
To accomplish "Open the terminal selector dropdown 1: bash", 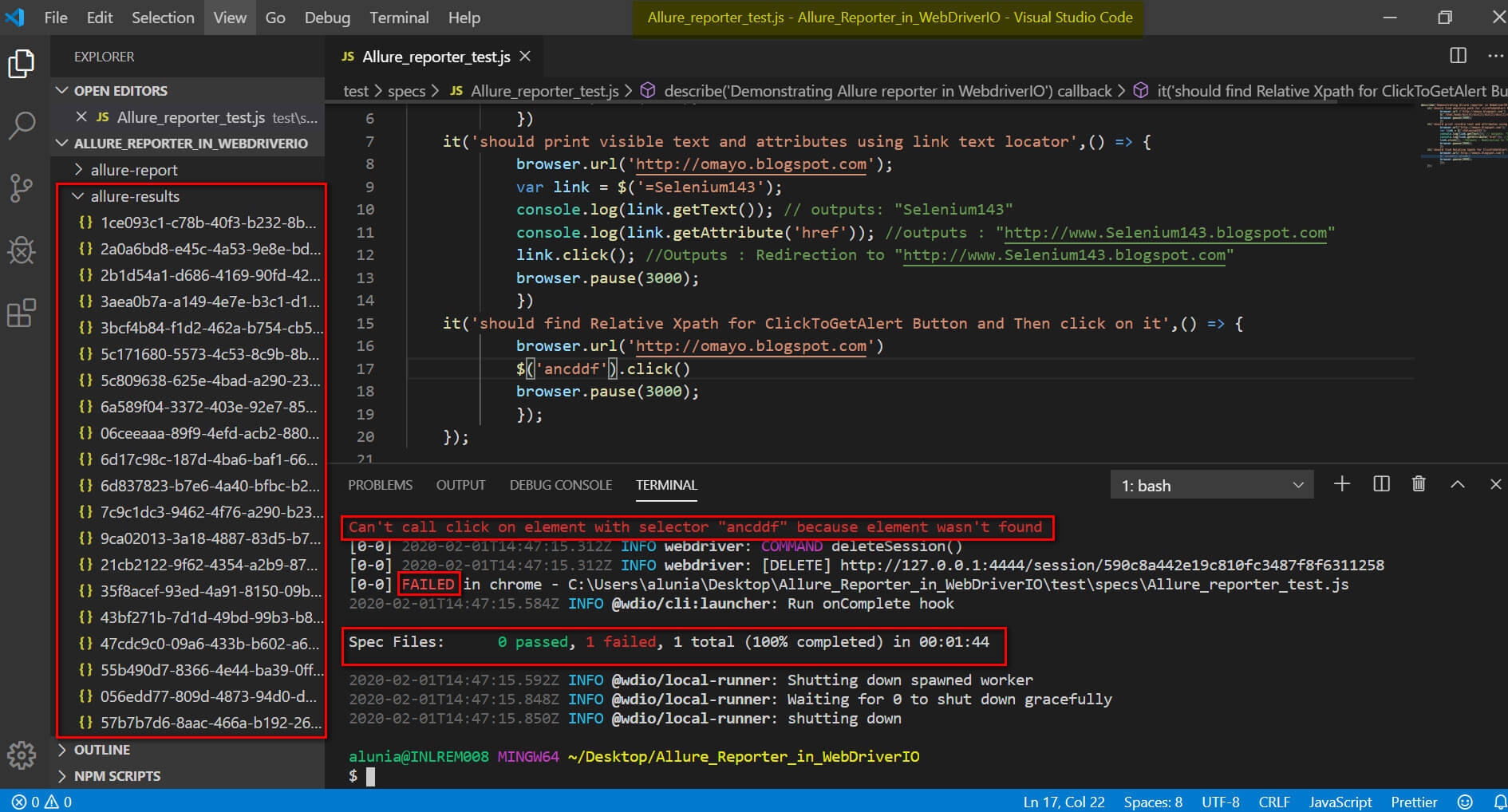I will click(x=1211, y=485).
